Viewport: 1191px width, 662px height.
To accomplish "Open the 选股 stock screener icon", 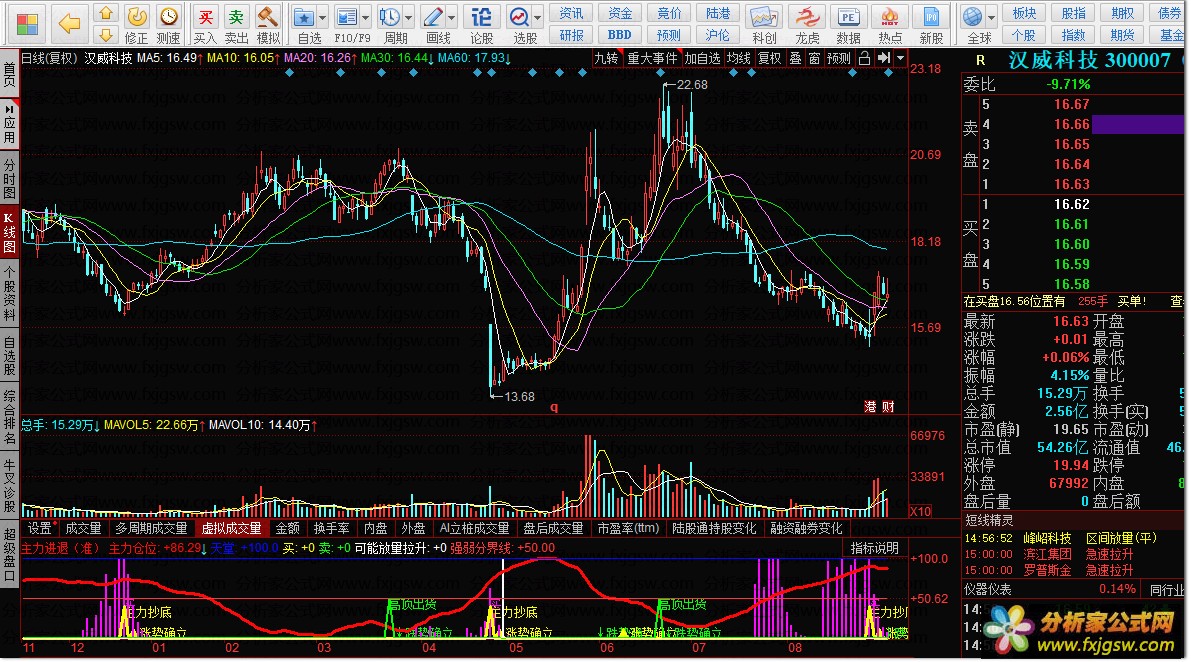I will pyautogui.click(x=520, y=17).
